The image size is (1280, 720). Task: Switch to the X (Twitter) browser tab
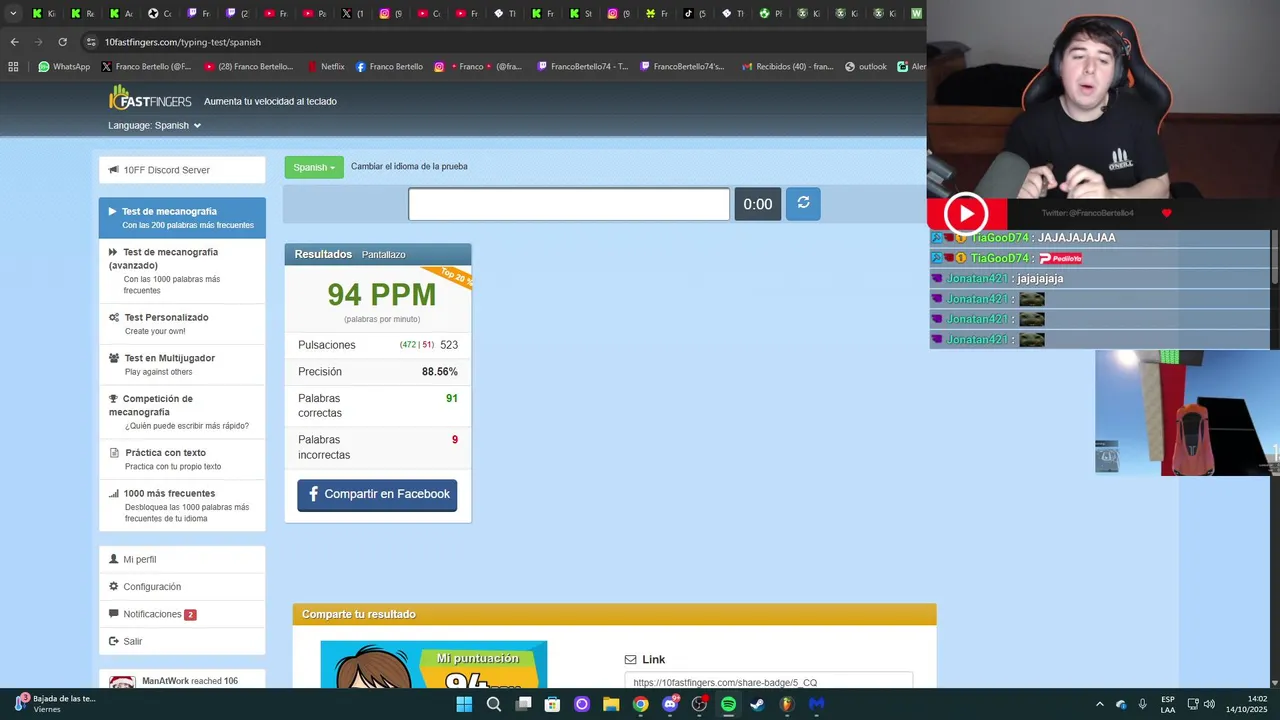pos(352,14)
